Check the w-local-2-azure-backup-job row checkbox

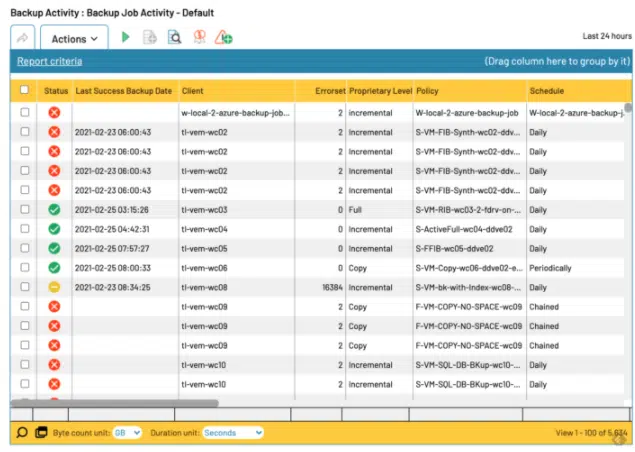click(25, 112)
